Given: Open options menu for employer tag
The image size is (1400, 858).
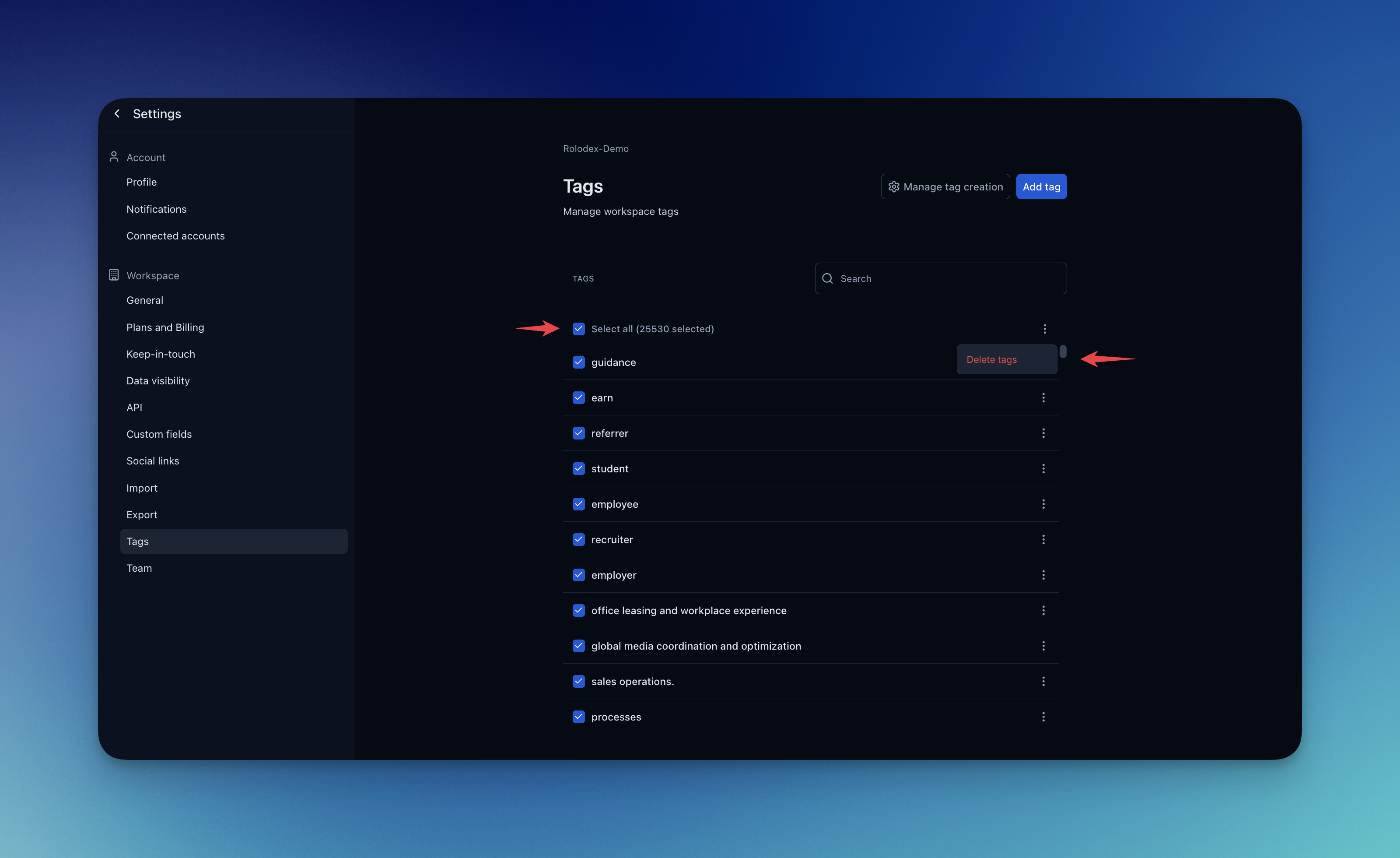Looking at the screenshot, I should [x=1043, y=575].
